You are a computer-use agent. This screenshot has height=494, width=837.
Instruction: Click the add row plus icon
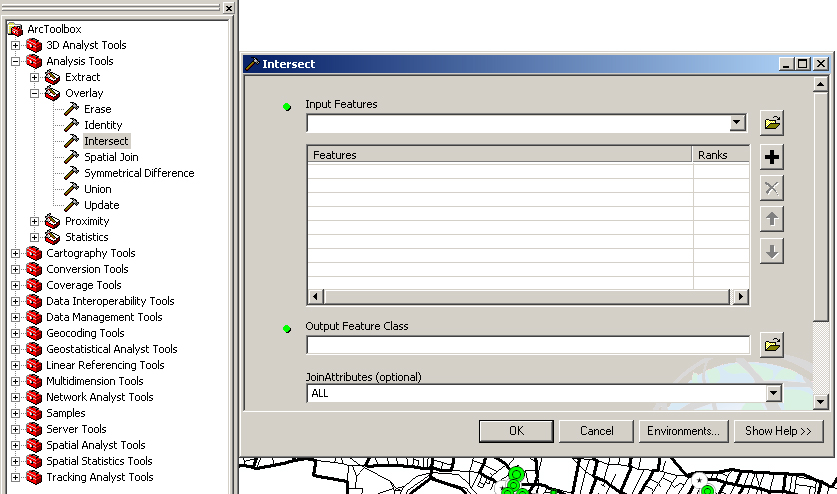[x=771, y=158]
